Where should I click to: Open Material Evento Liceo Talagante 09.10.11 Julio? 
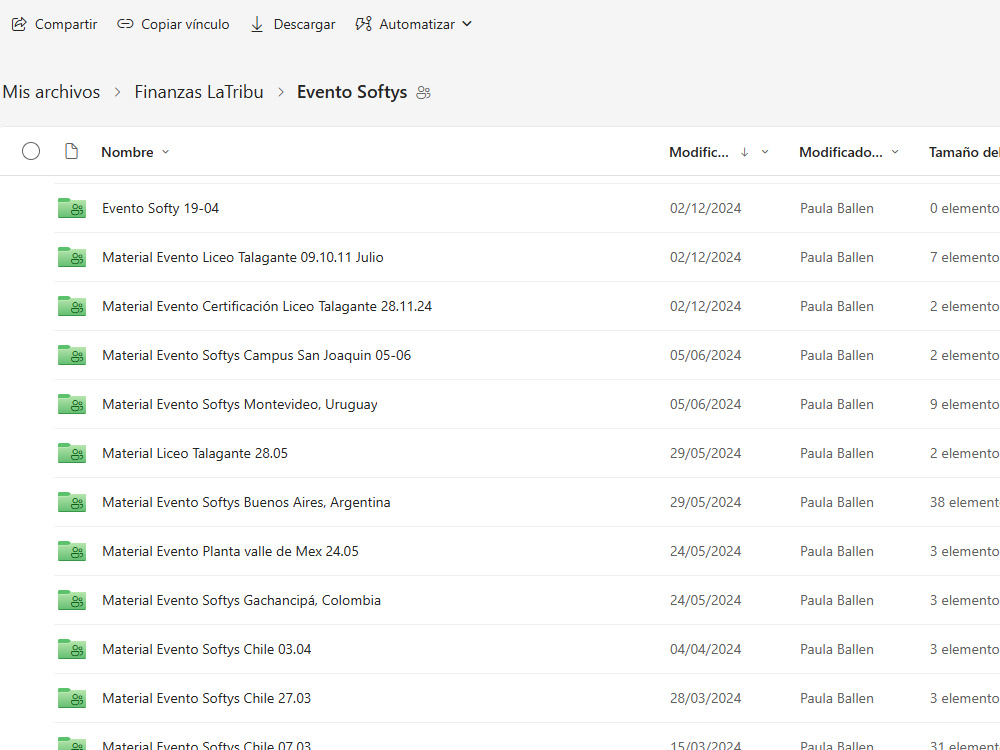(243, 258)
